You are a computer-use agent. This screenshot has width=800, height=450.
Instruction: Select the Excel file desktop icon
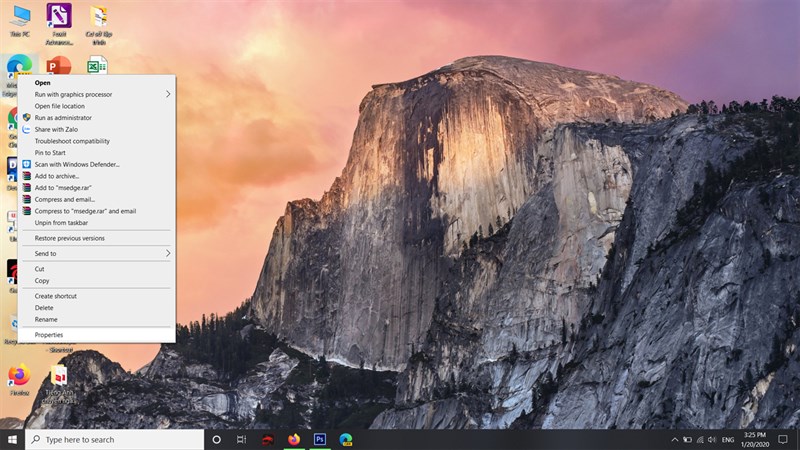click(x=97, y=65)
